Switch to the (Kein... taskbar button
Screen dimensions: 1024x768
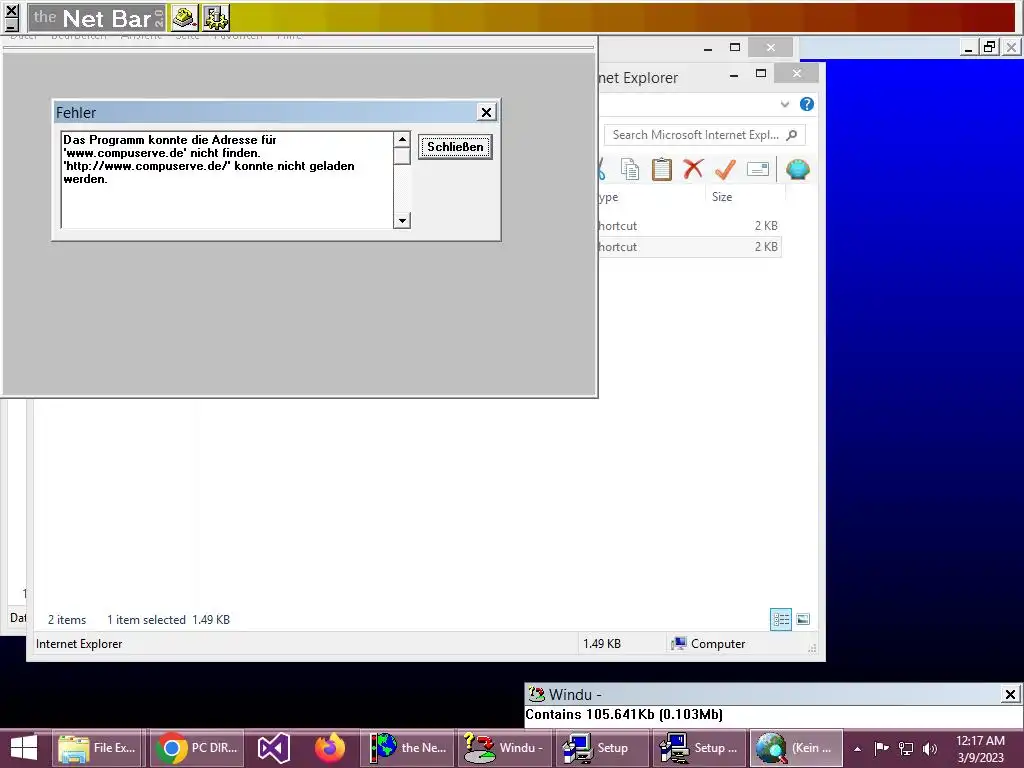pos(795,748)
